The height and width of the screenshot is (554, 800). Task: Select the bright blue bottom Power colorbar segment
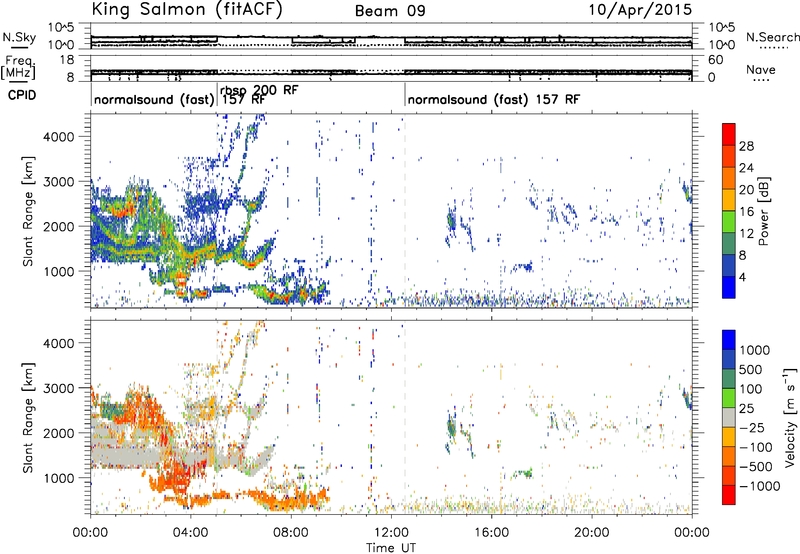coord(729,287)
